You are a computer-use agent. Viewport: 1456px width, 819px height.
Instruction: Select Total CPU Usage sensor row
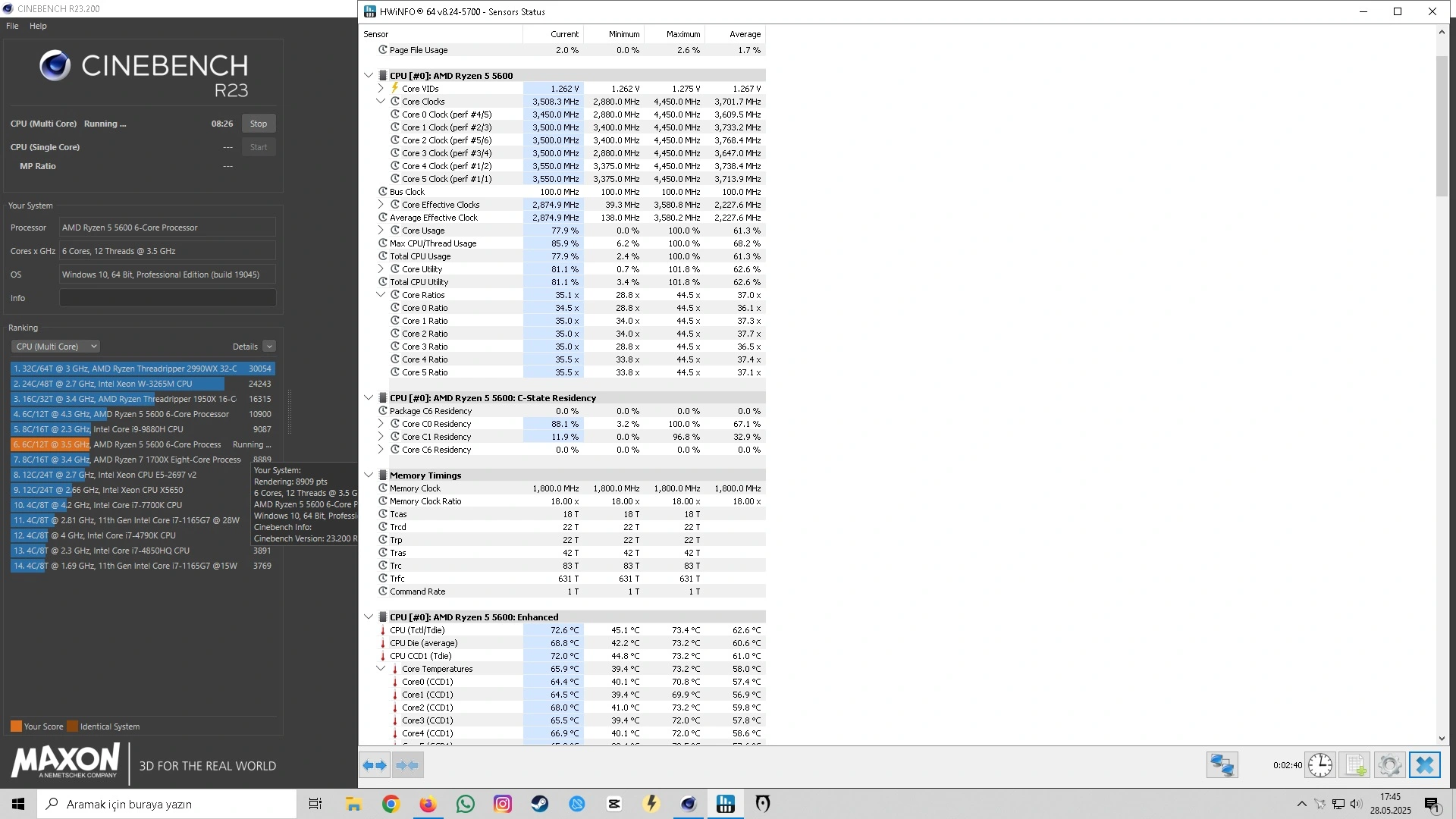pos(563,256)
